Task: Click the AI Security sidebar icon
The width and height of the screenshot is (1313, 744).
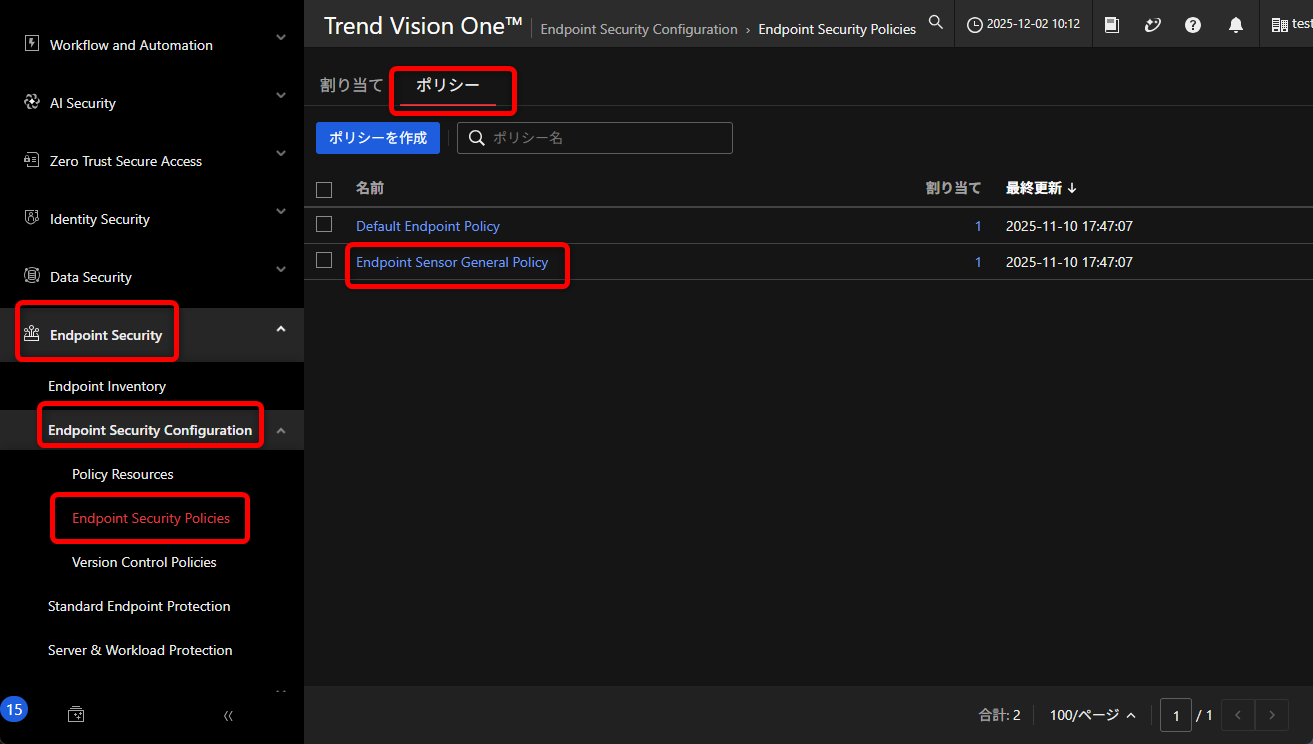Action: [31, 102]
